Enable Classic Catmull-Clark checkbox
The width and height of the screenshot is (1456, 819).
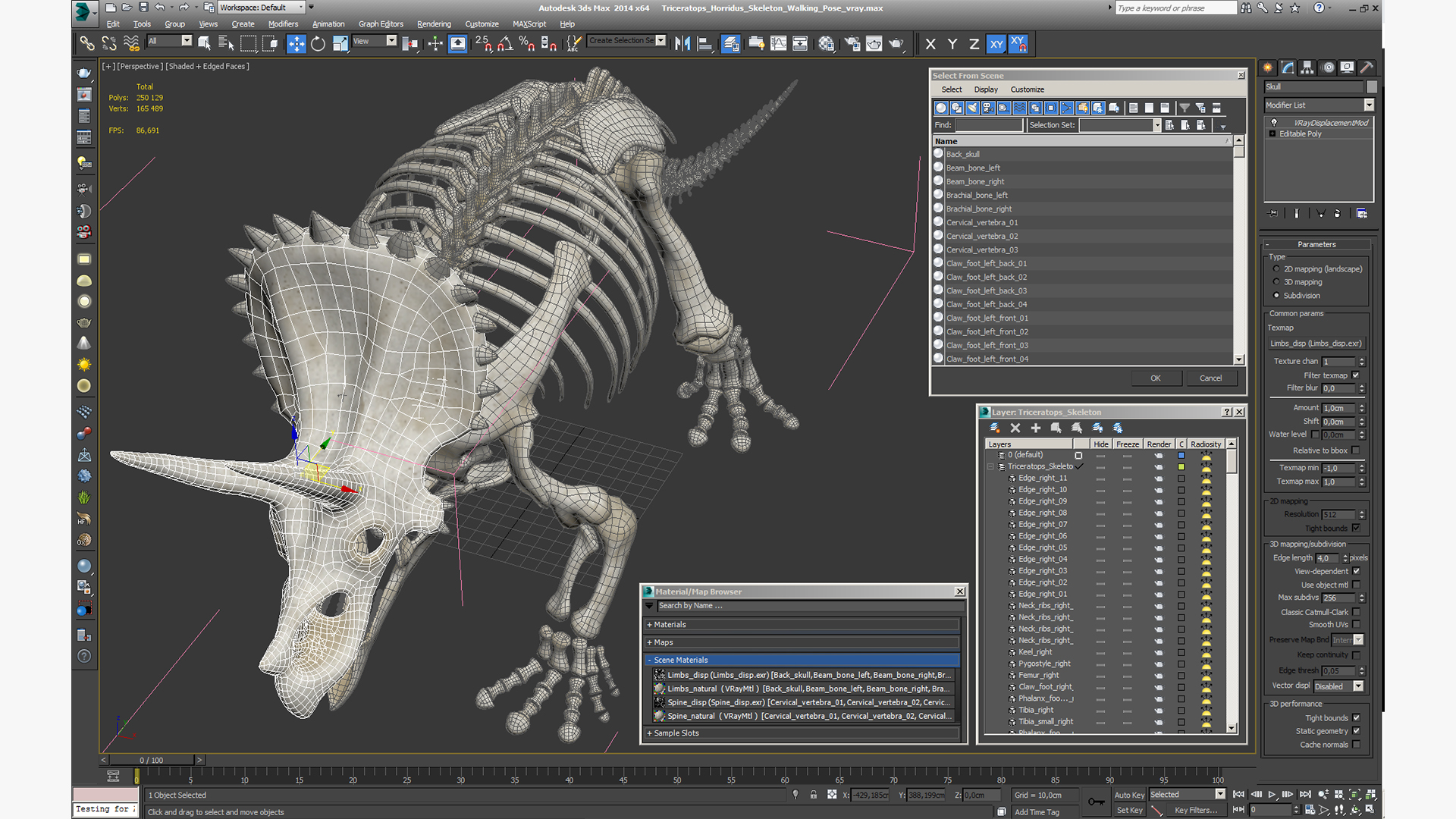[x=1356, y=612]
